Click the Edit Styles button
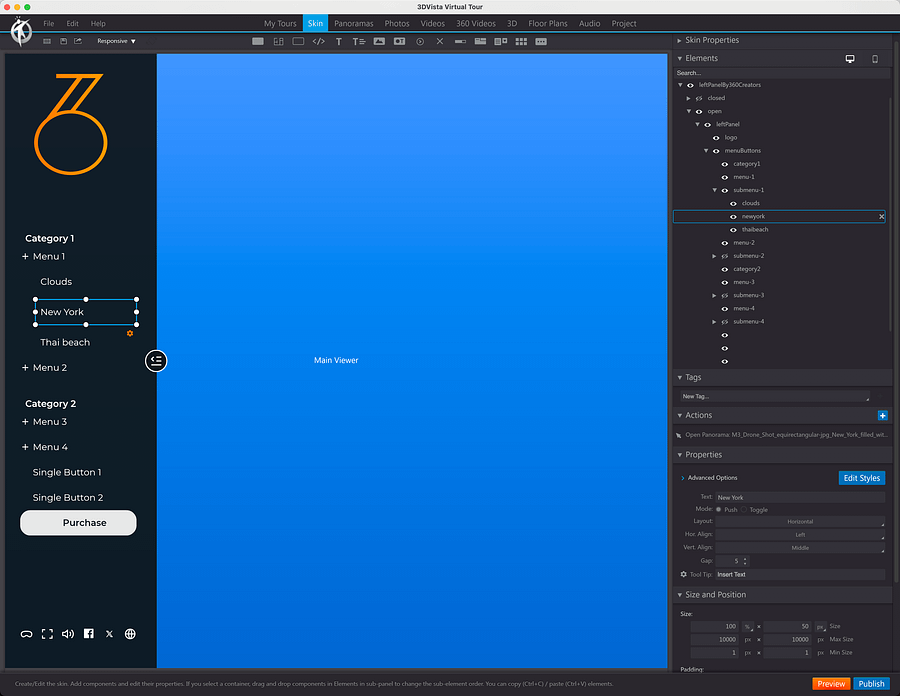This screenshot has width=900, height=696. [862, 479]
